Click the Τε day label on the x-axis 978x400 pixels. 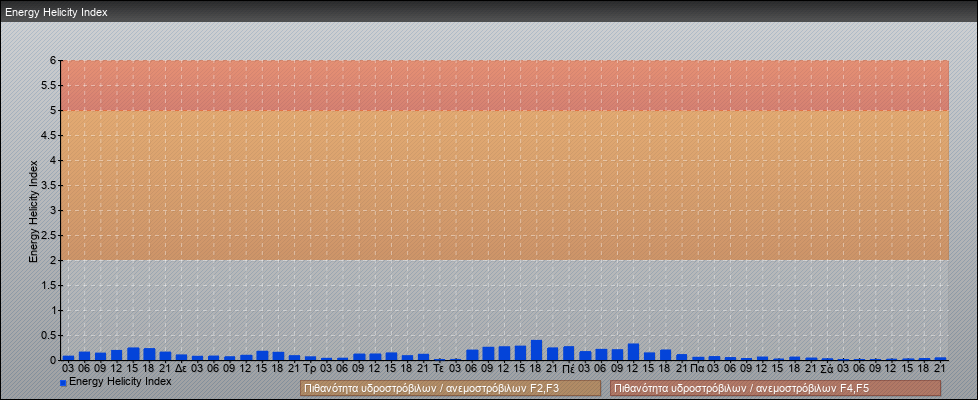click(439, 369)
